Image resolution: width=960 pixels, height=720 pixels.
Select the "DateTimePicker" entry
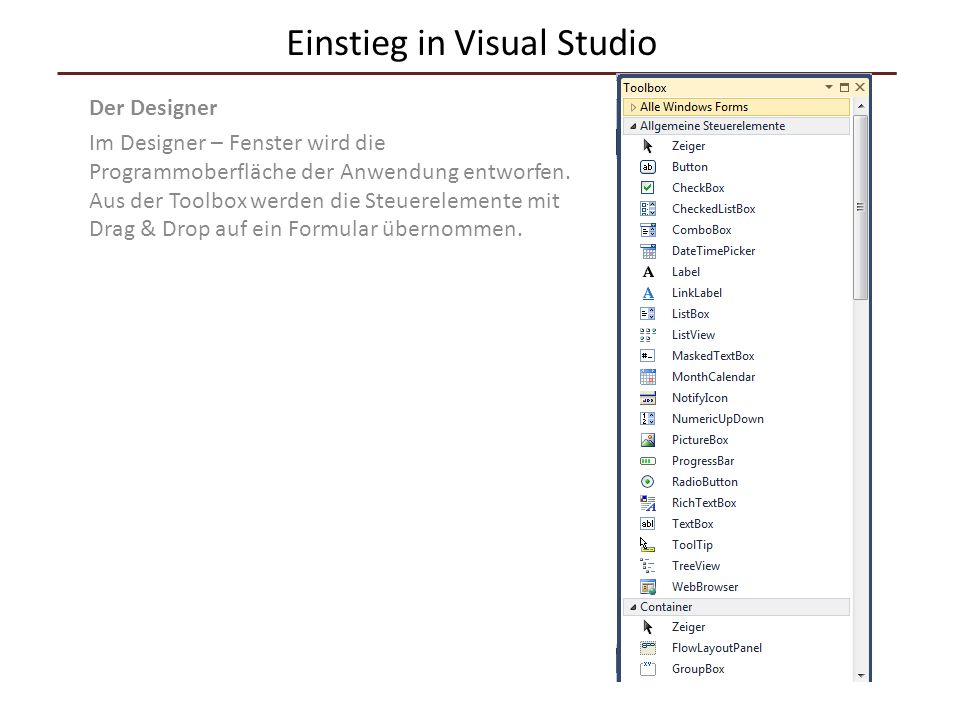[713, 251]
